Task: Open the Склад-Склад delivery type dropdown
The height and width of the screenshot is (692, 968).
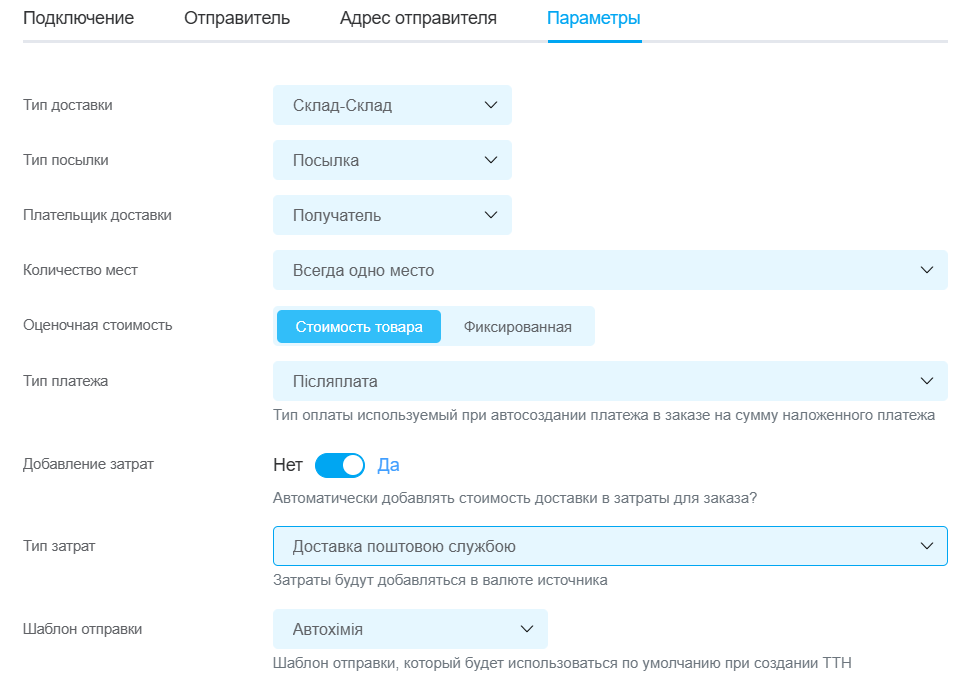Action: [x=392, y=105]
